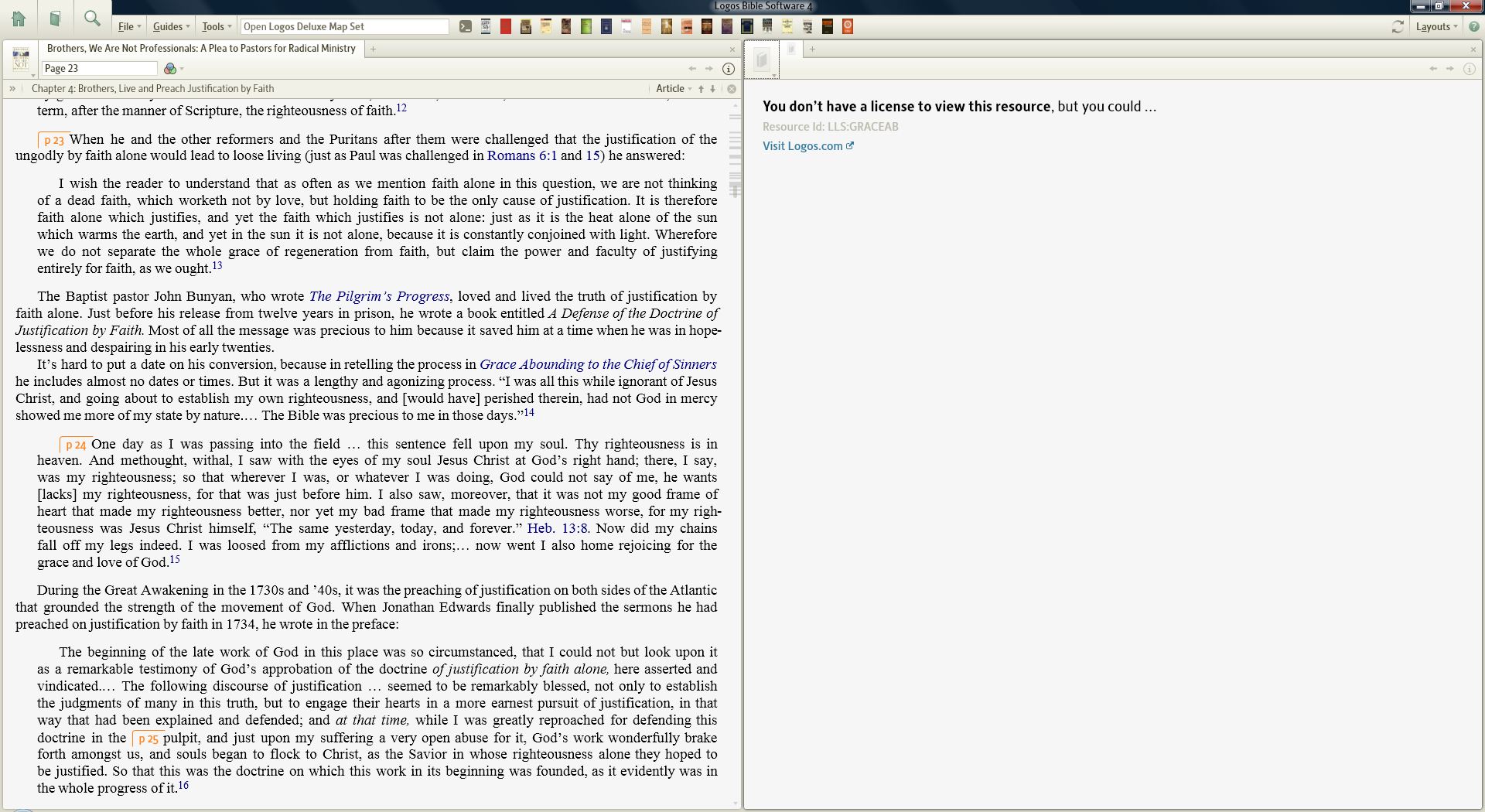Click the sync refresh icon
1485x812 pixels.
[1398, 26]
